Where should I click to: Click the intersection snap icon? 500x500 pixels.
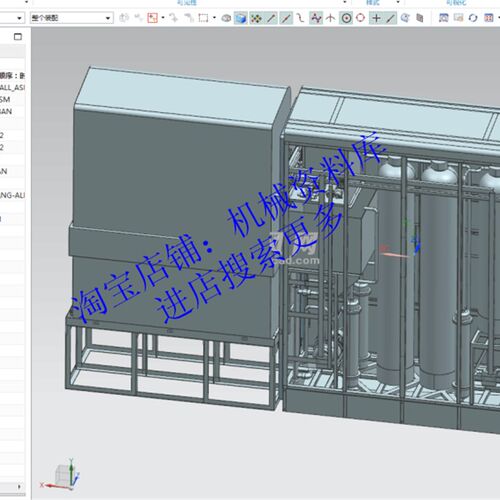pyautogui.click(x=330, y=18)
